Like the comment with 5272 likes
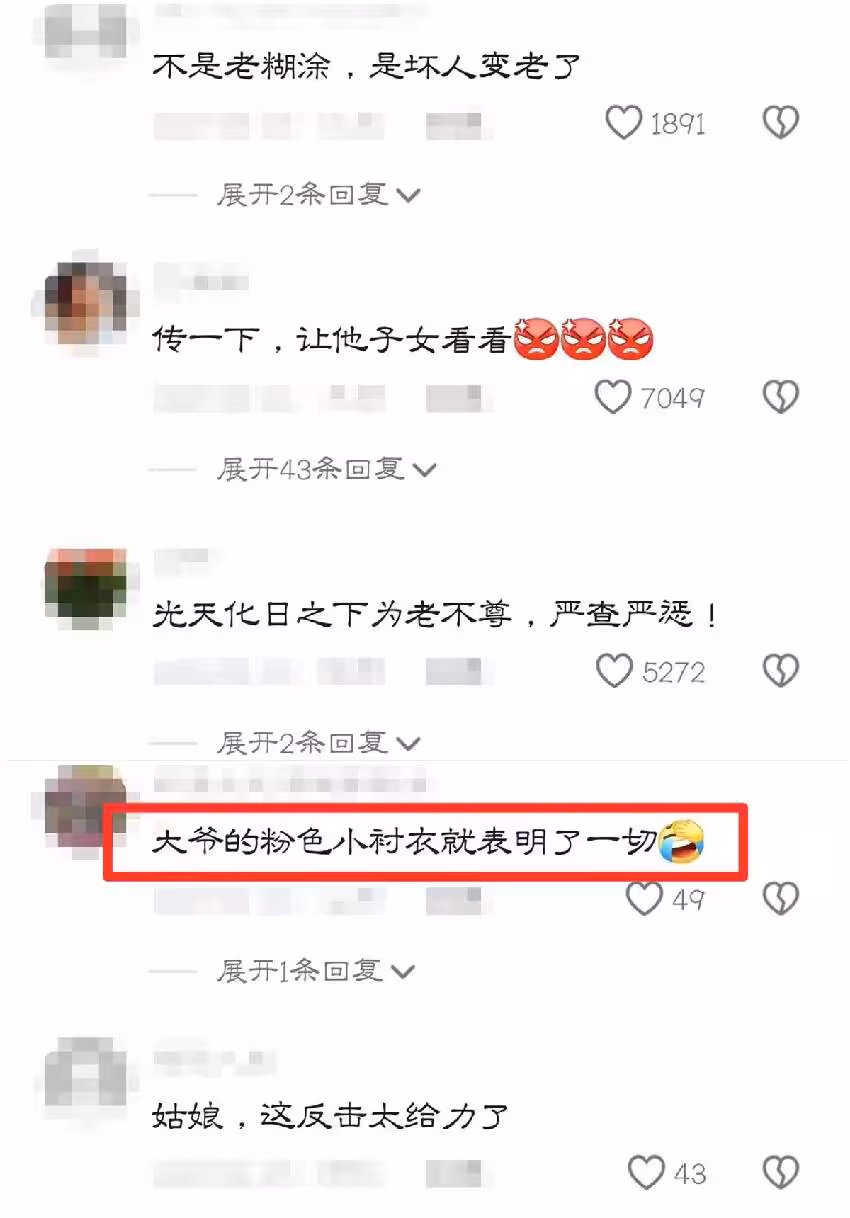 click(x=614, y=671)
